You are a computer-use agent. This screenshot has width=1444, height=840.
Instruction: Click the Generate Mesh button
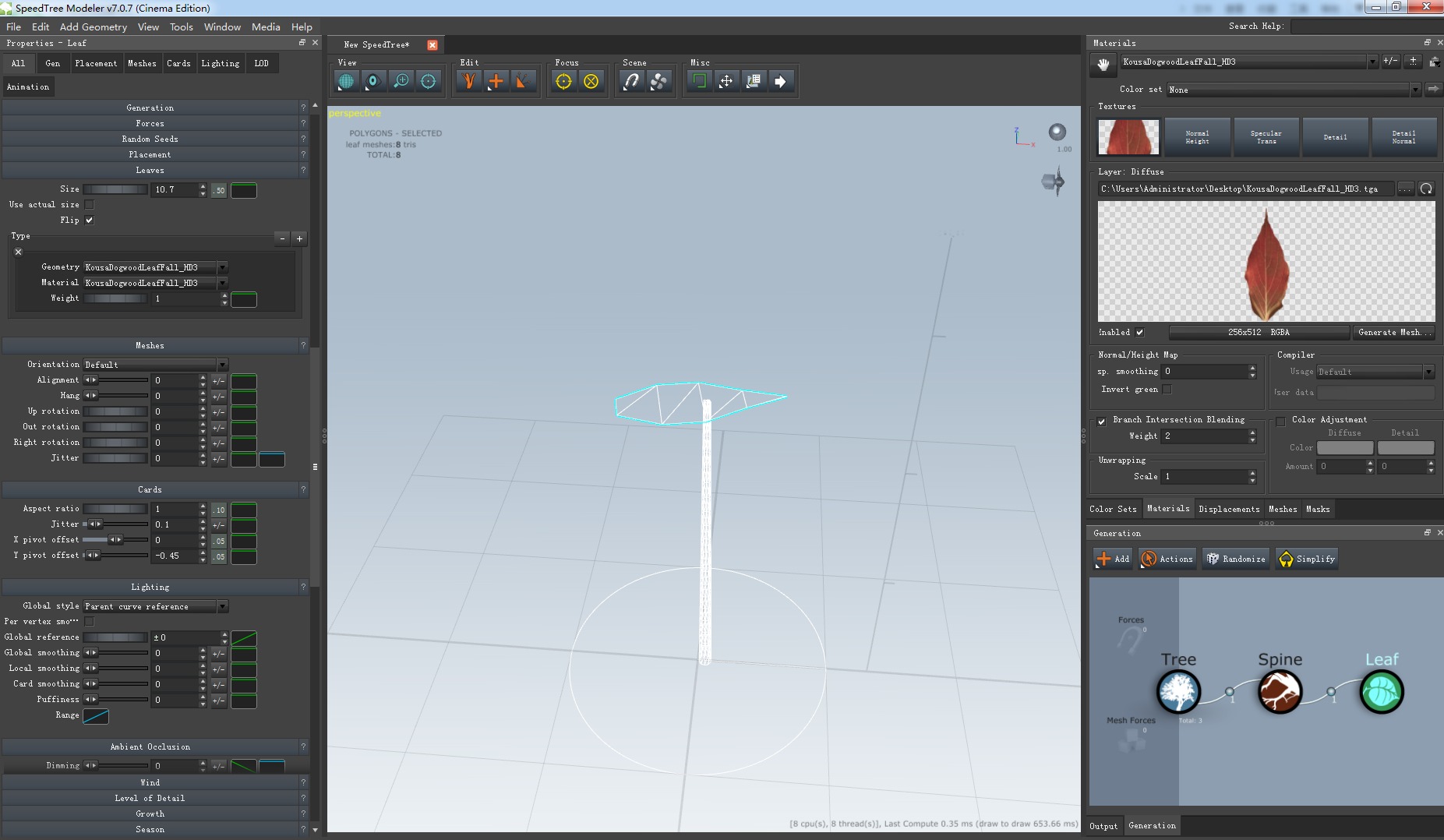1394,333
